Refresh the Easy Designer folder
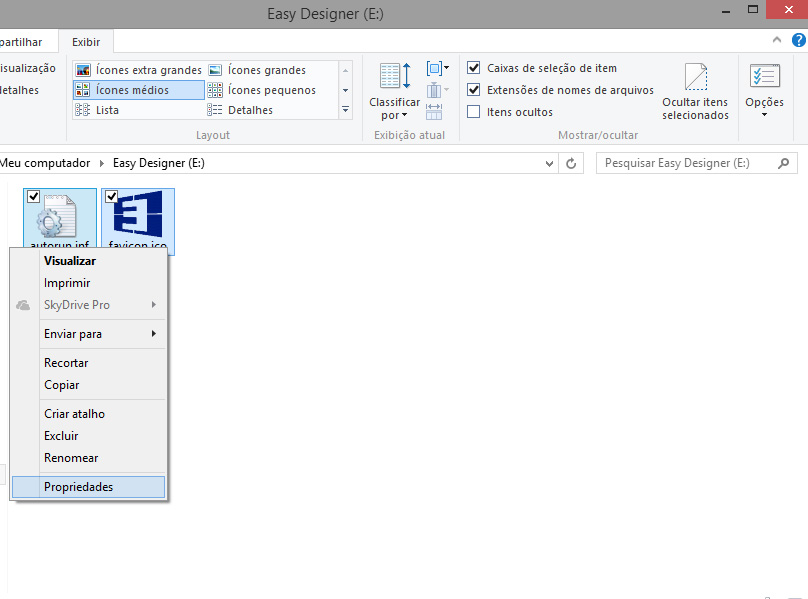This screenshot has width=808, height=599. 571,163
